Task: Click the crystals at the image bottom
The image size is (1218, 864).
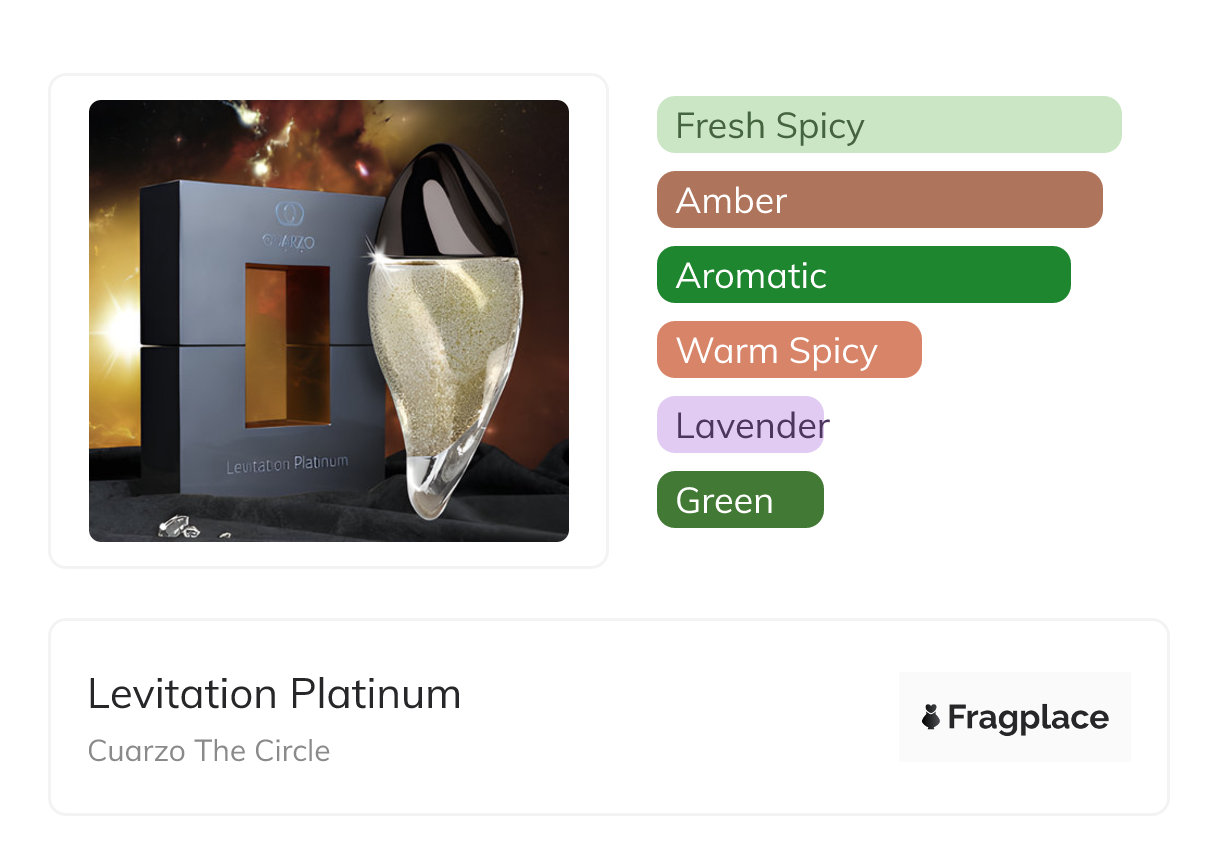Action: [176, 527]
